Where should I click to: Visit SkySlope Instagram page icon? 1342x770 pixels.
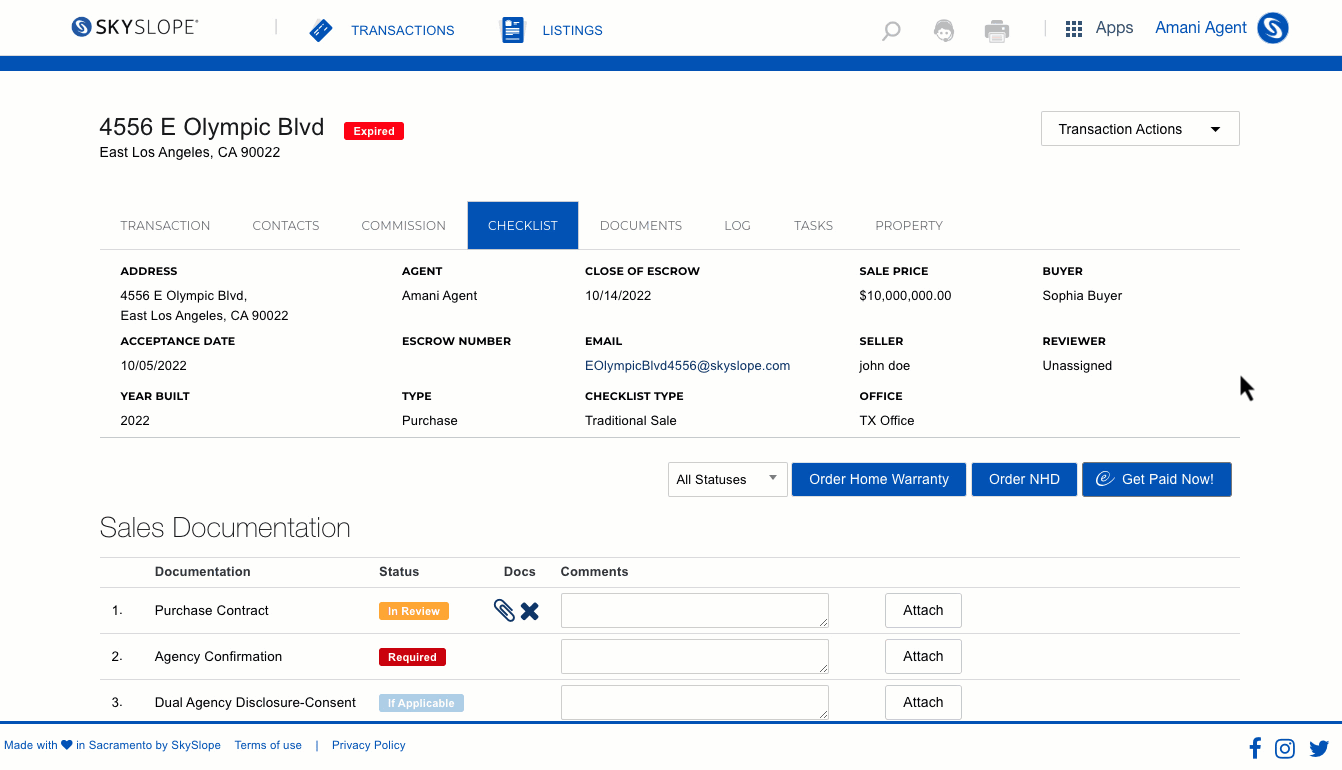[1285, 748]
